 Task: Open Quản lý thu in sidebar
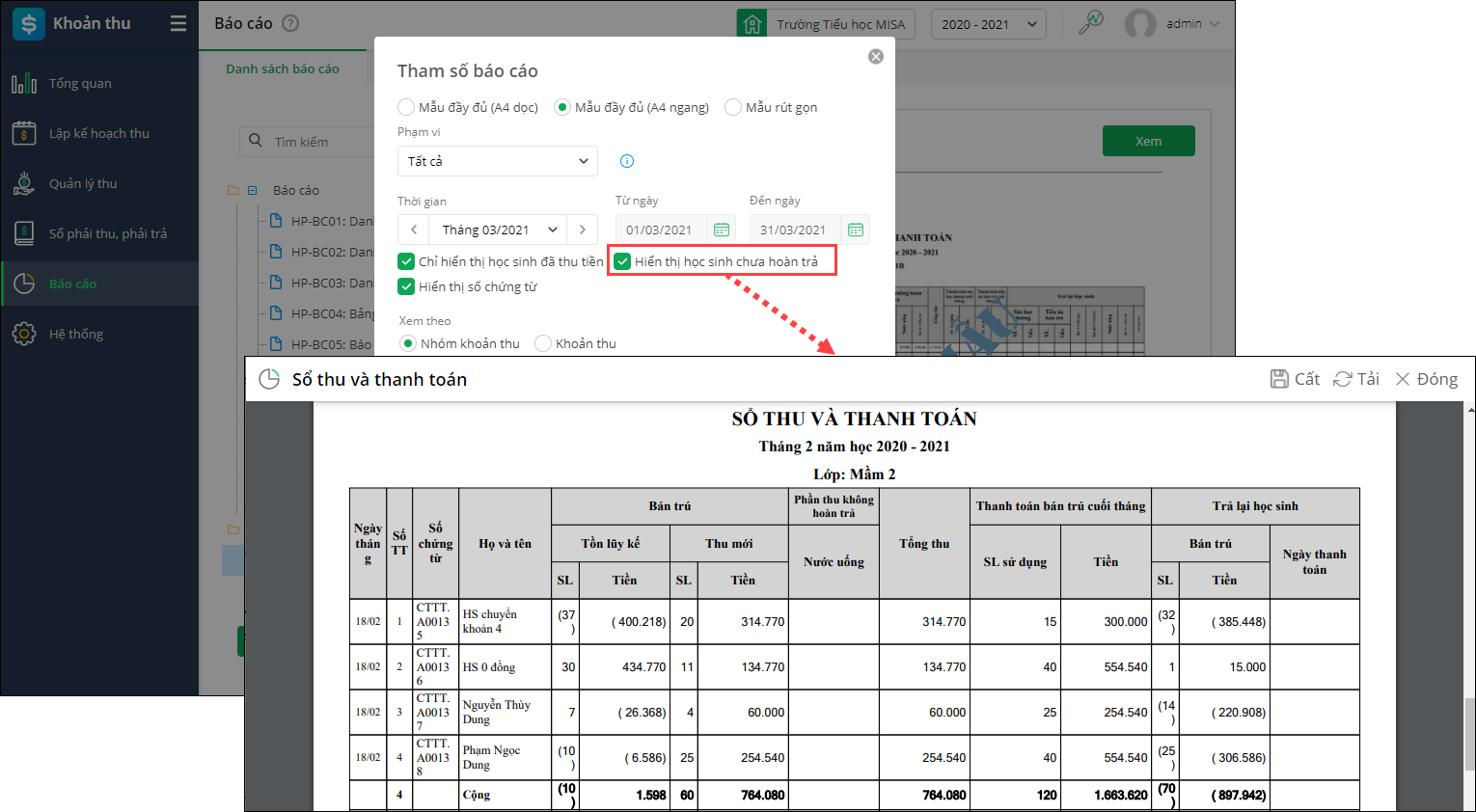(x=83, y=183)
